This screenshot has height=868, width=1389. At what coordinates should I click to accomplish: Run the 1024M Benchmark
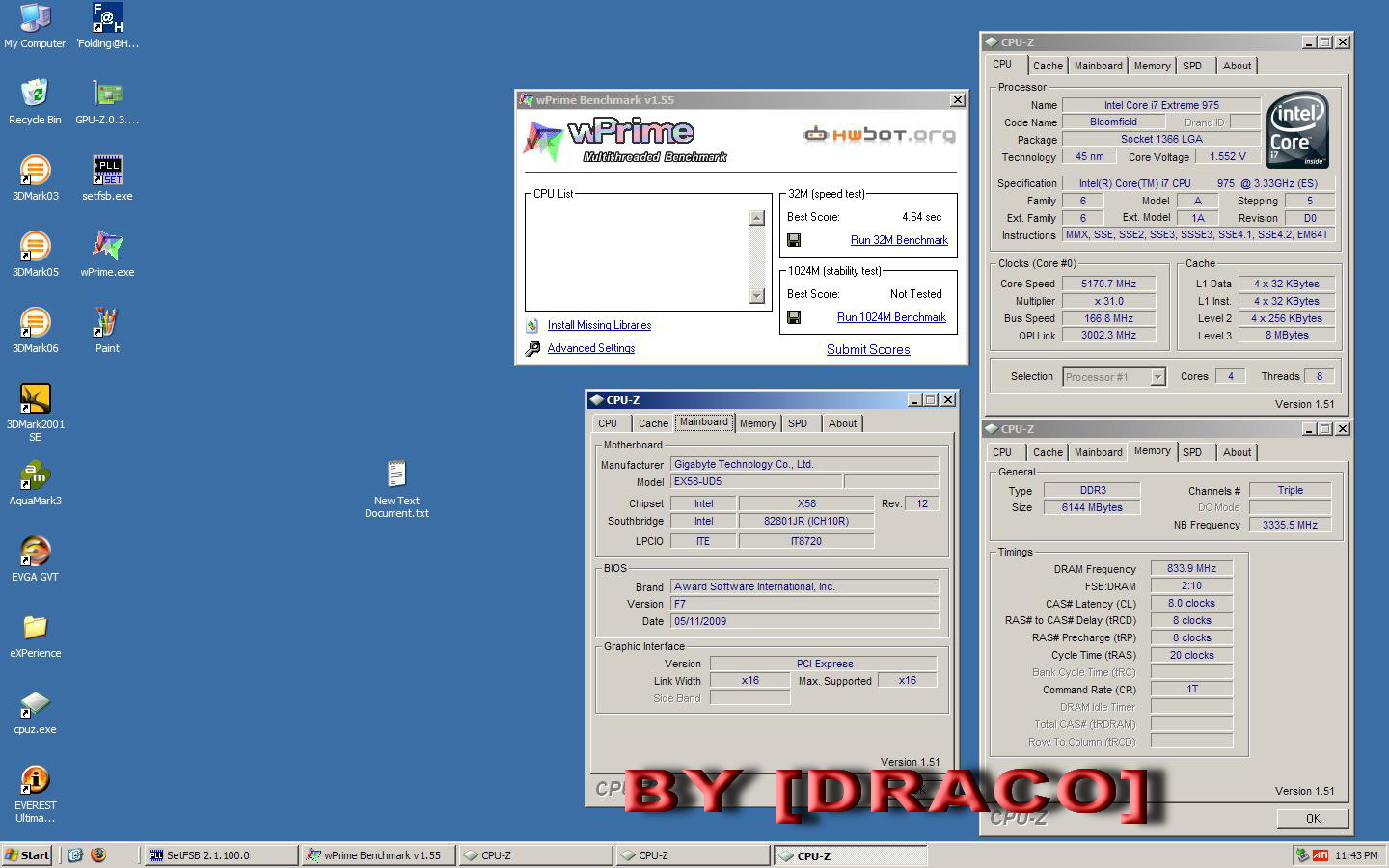tap(891, 317)
